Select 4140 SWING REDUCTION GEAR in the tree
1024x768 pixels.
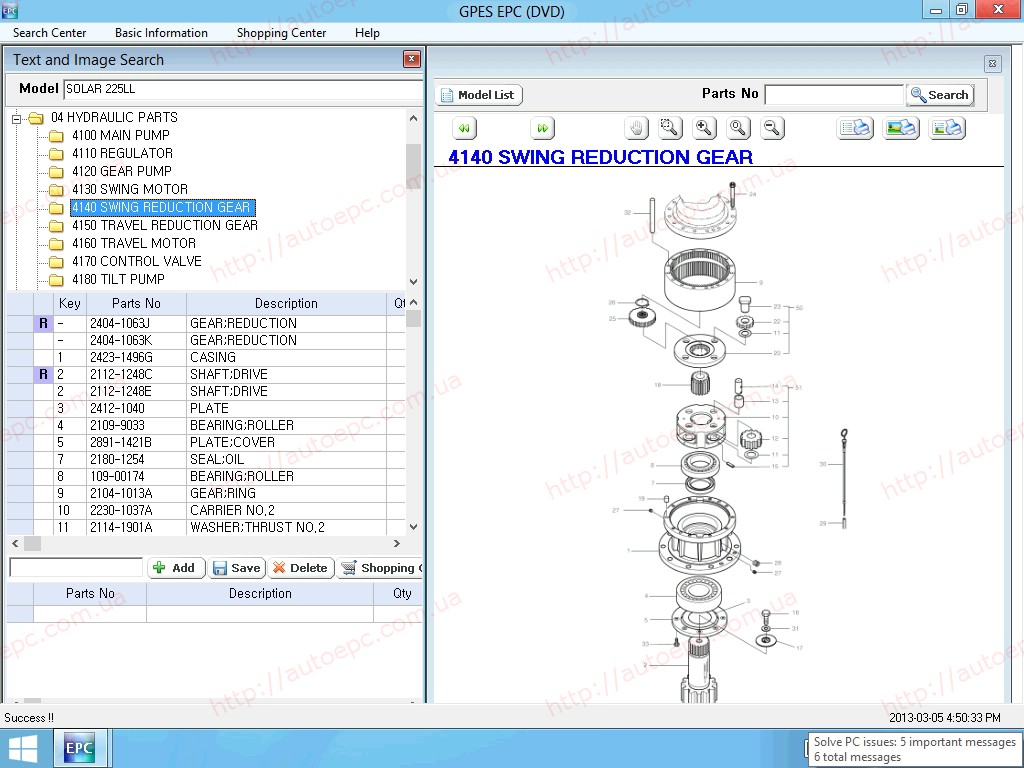(162, 208)
